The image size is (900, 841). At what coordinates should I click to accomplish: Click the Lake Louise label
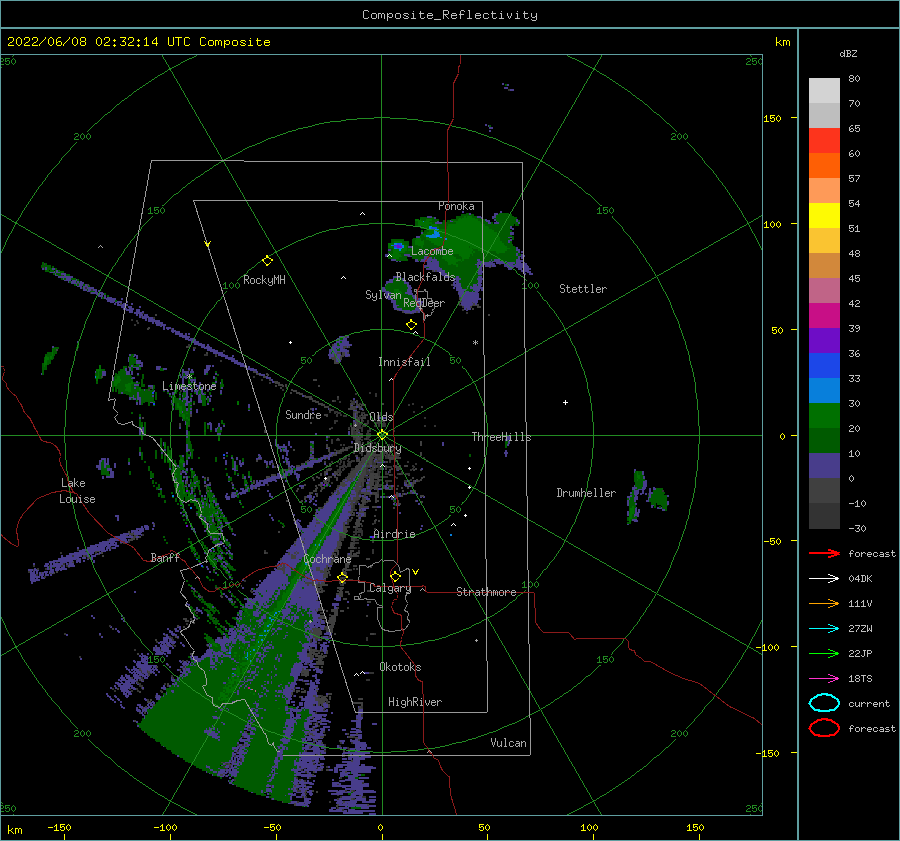[77, 491]
